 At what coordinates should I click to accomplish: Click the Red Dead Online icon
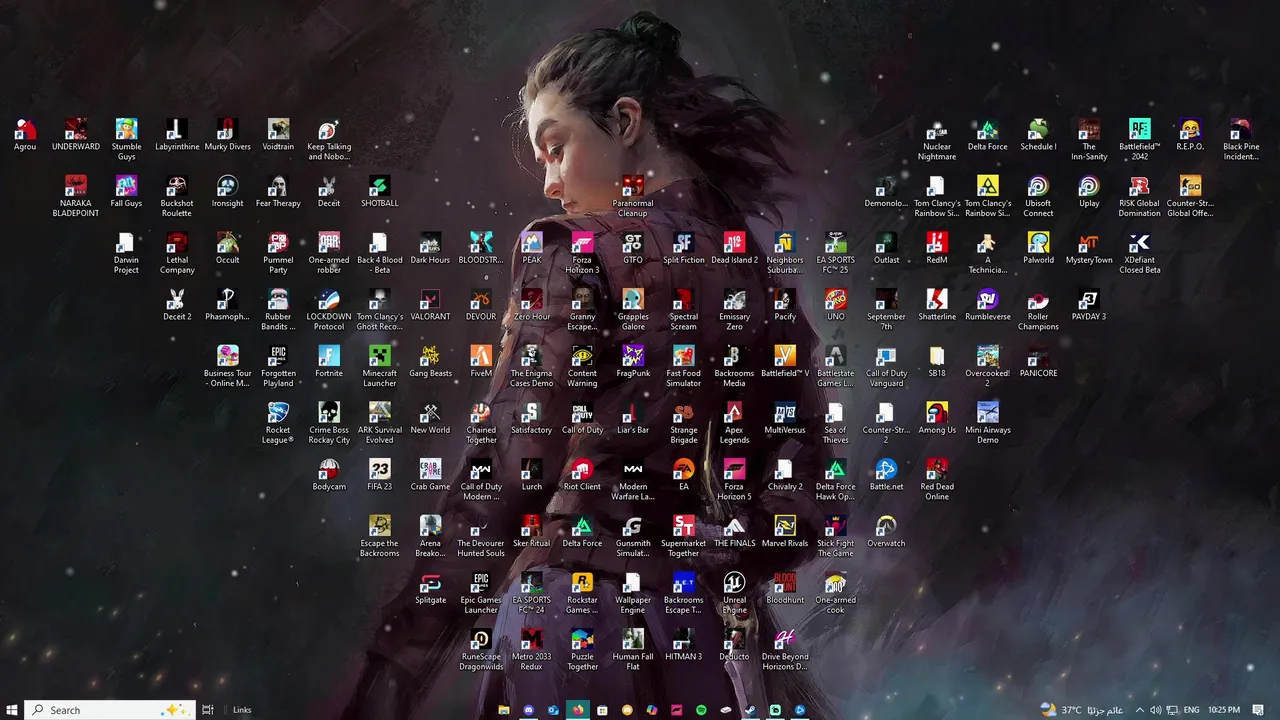click(x=937, y=481)
